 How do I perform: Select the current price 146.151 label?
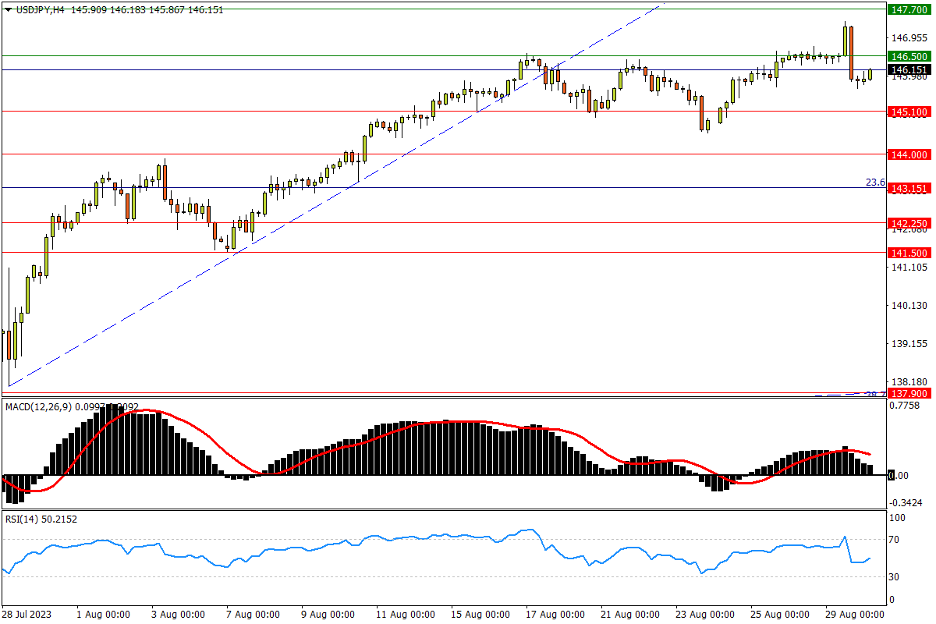point(910,70)
